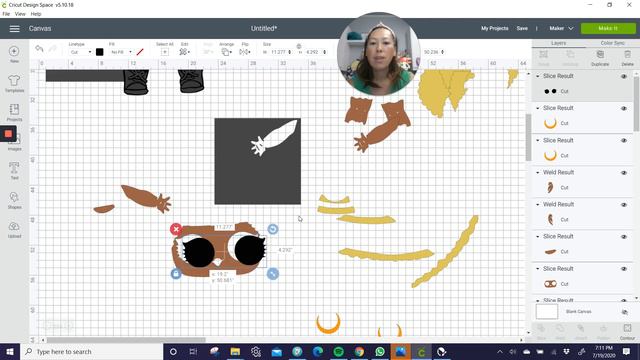640x360 pixels.
Task: Open the Maker machine dropdown
Action: (561, 29)
